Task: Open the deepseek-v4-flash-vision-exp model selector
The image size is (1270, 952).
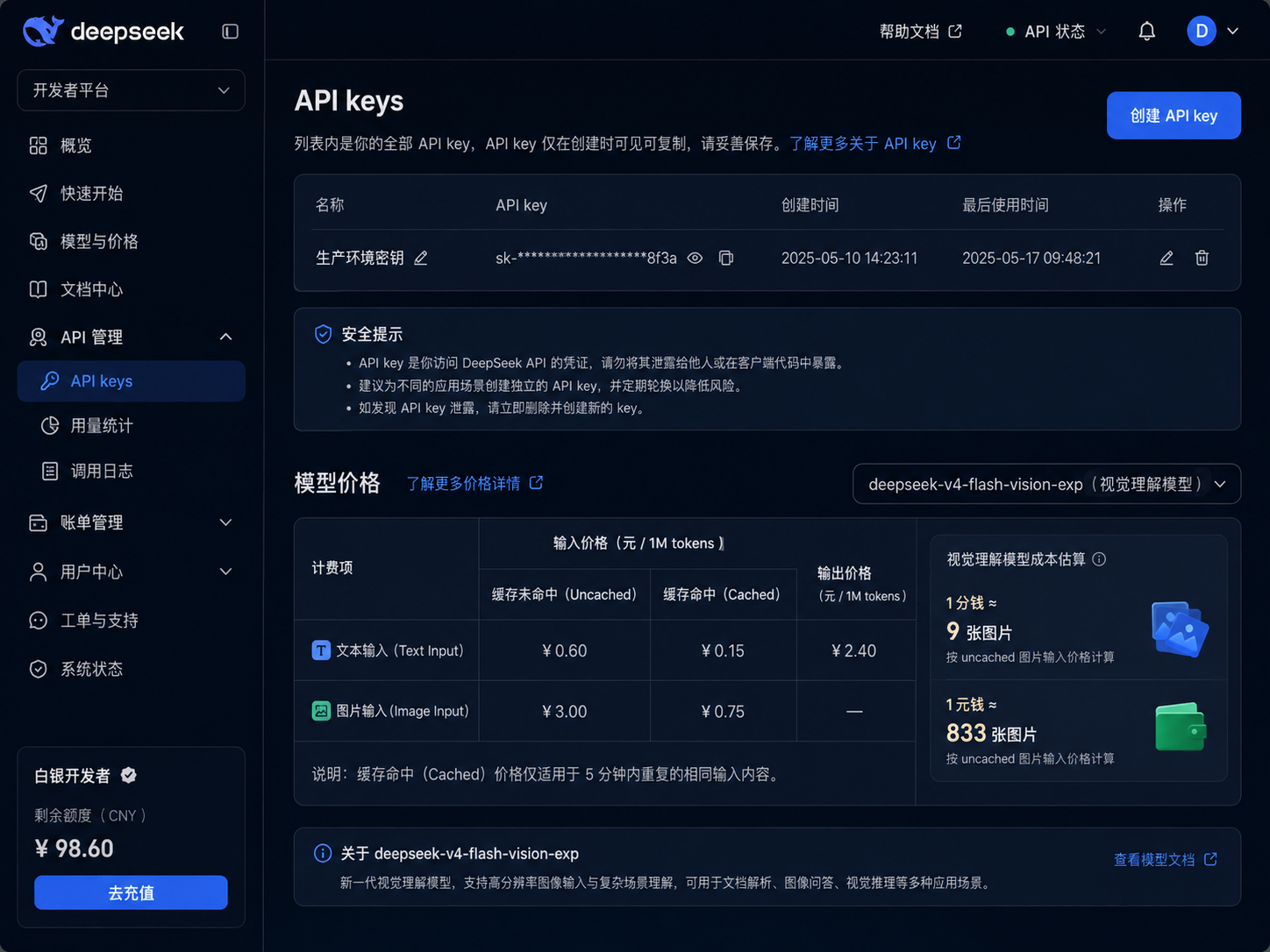Action: [1046, 484]
